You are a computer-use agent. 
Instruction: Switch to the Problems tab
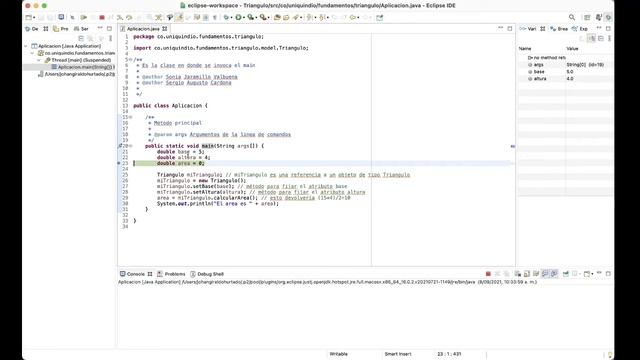(x=171, y=274)
